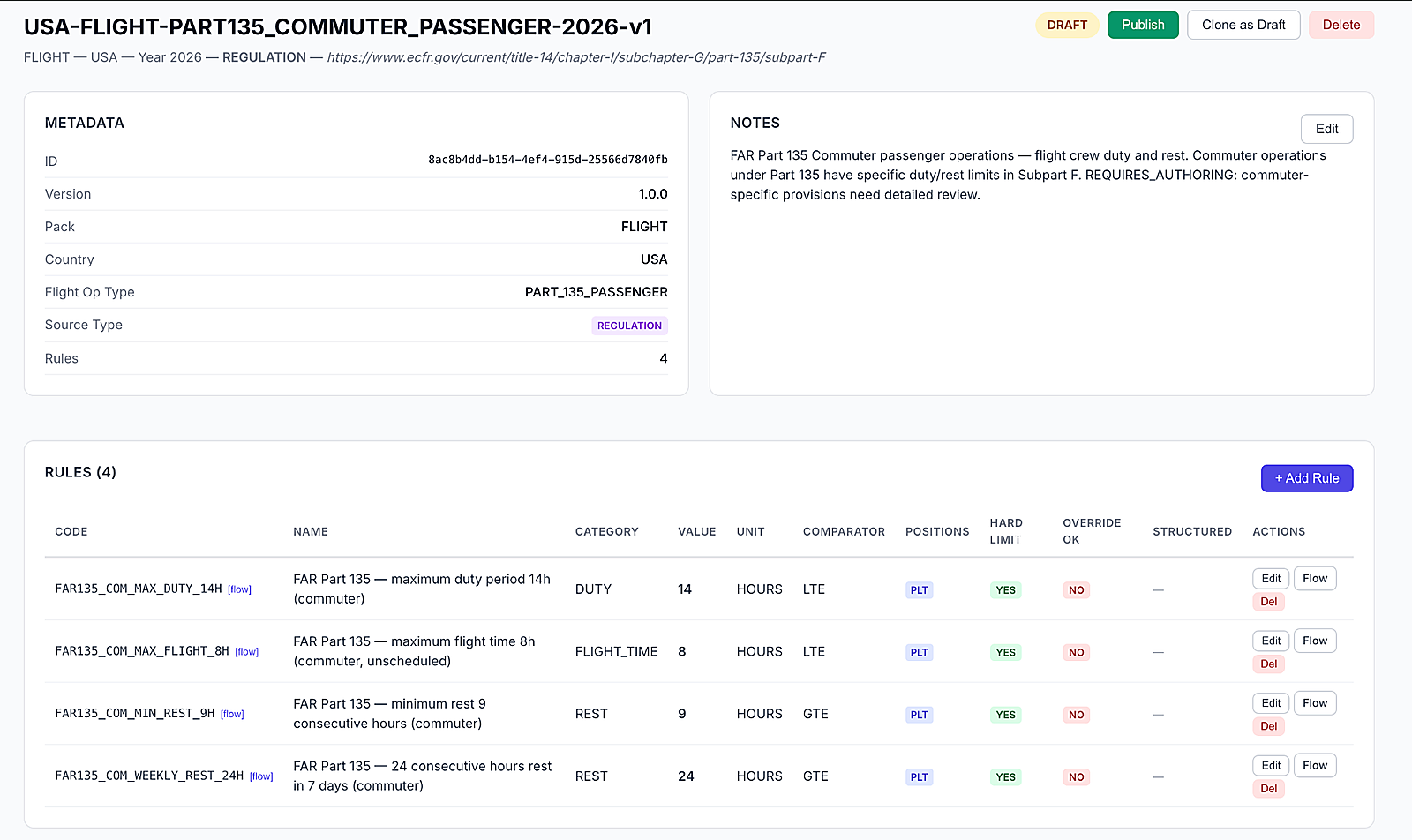Delete the ruleset using the top Delete button
The image size is (1412, 840).
tap(1341, 25)
